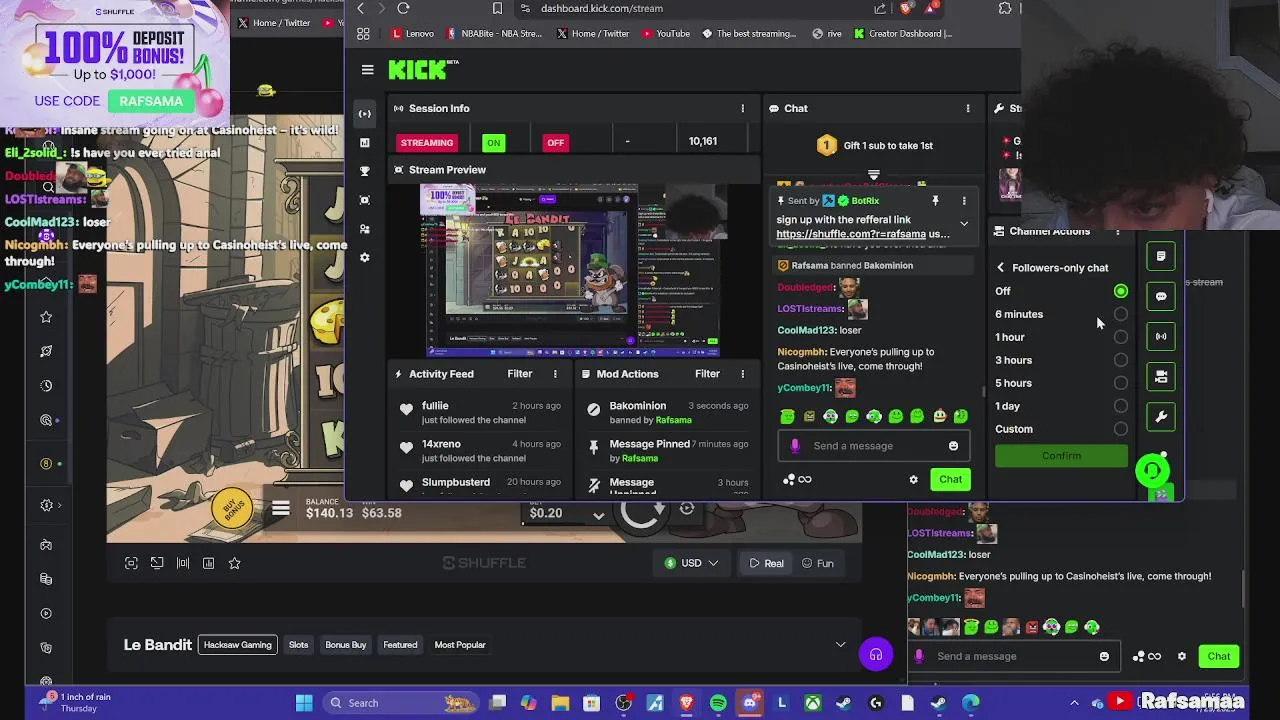
Task: Open Discord from the Windows taskbar
Action: coord(750,703)
